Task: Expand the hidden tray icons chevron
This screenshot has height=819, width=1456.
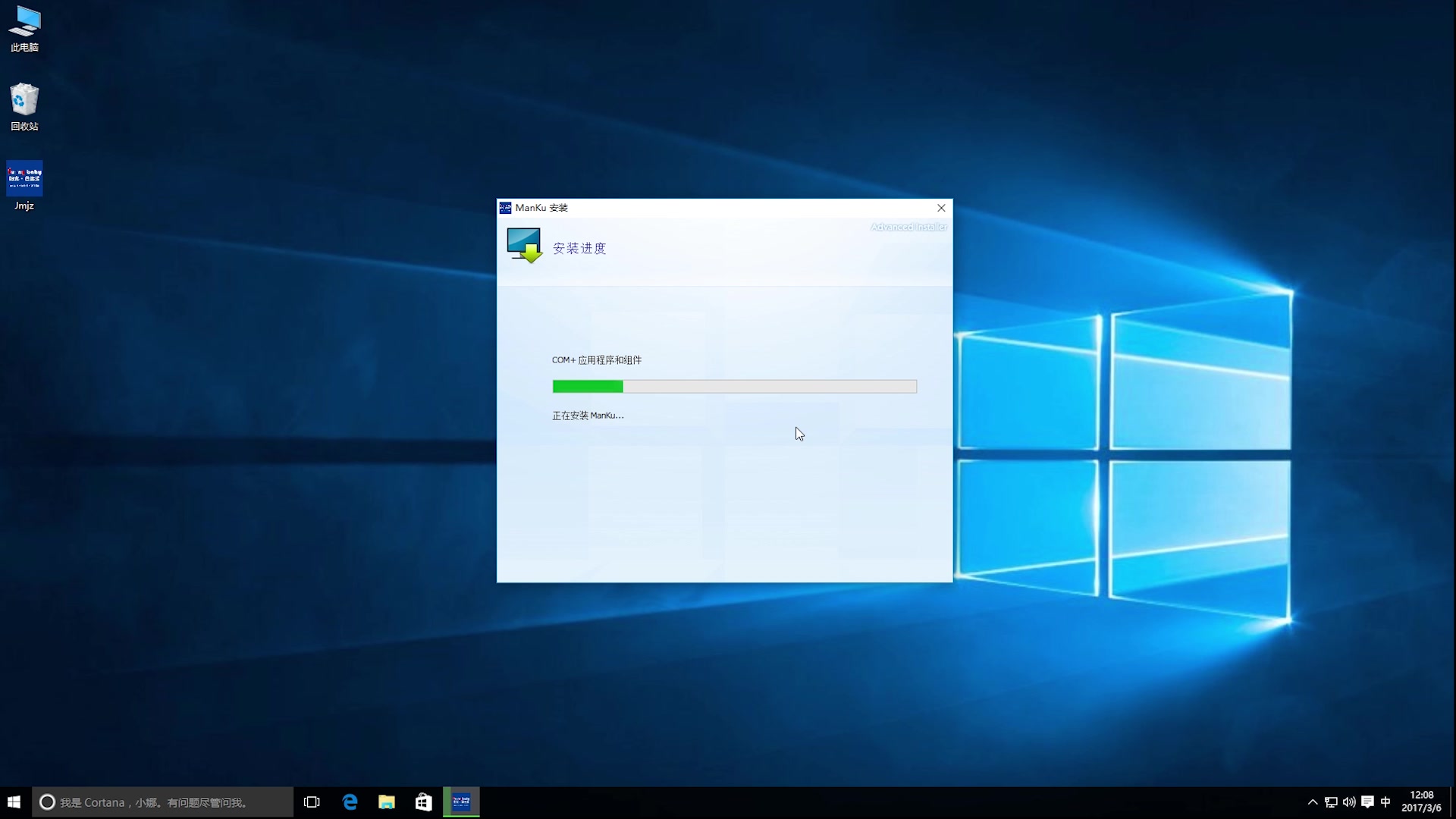Action: [1312, 802]
